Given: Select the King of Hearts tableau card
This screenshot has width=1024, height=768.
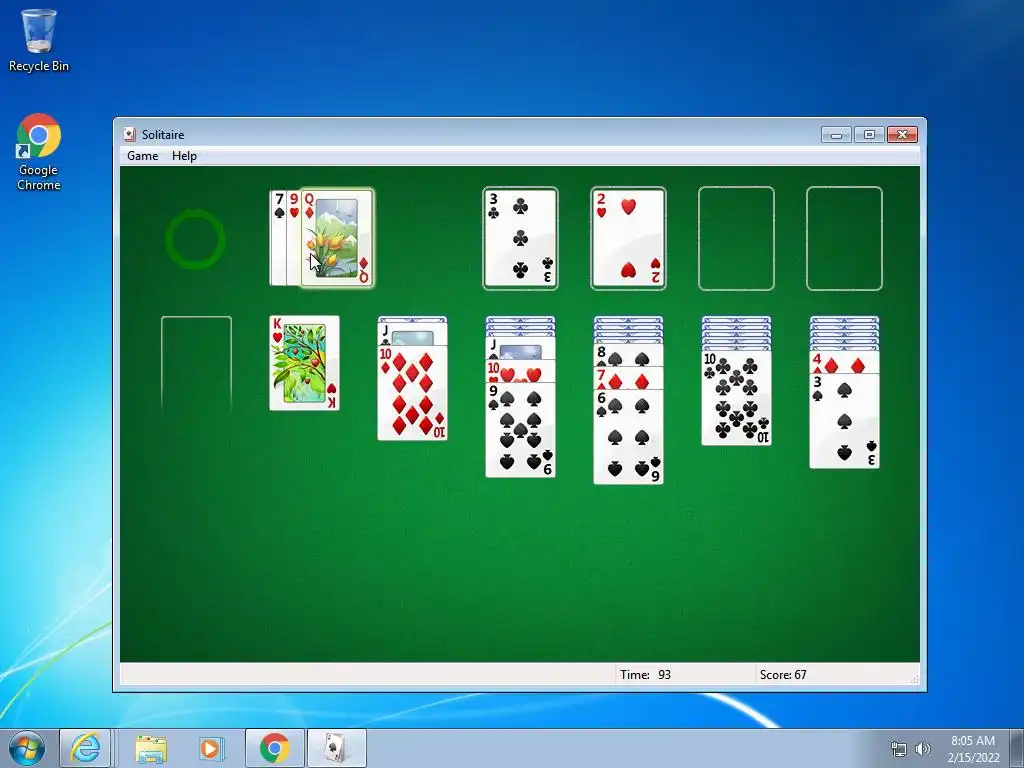Looking at the screenshot, I should [304, 363].
